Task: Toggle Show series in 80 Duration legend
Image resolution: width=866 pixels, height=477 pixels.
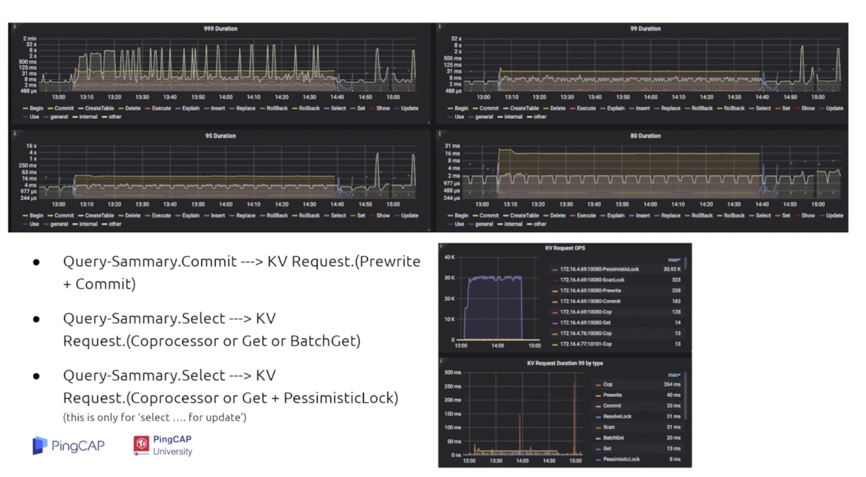Action: click(804, 216)
